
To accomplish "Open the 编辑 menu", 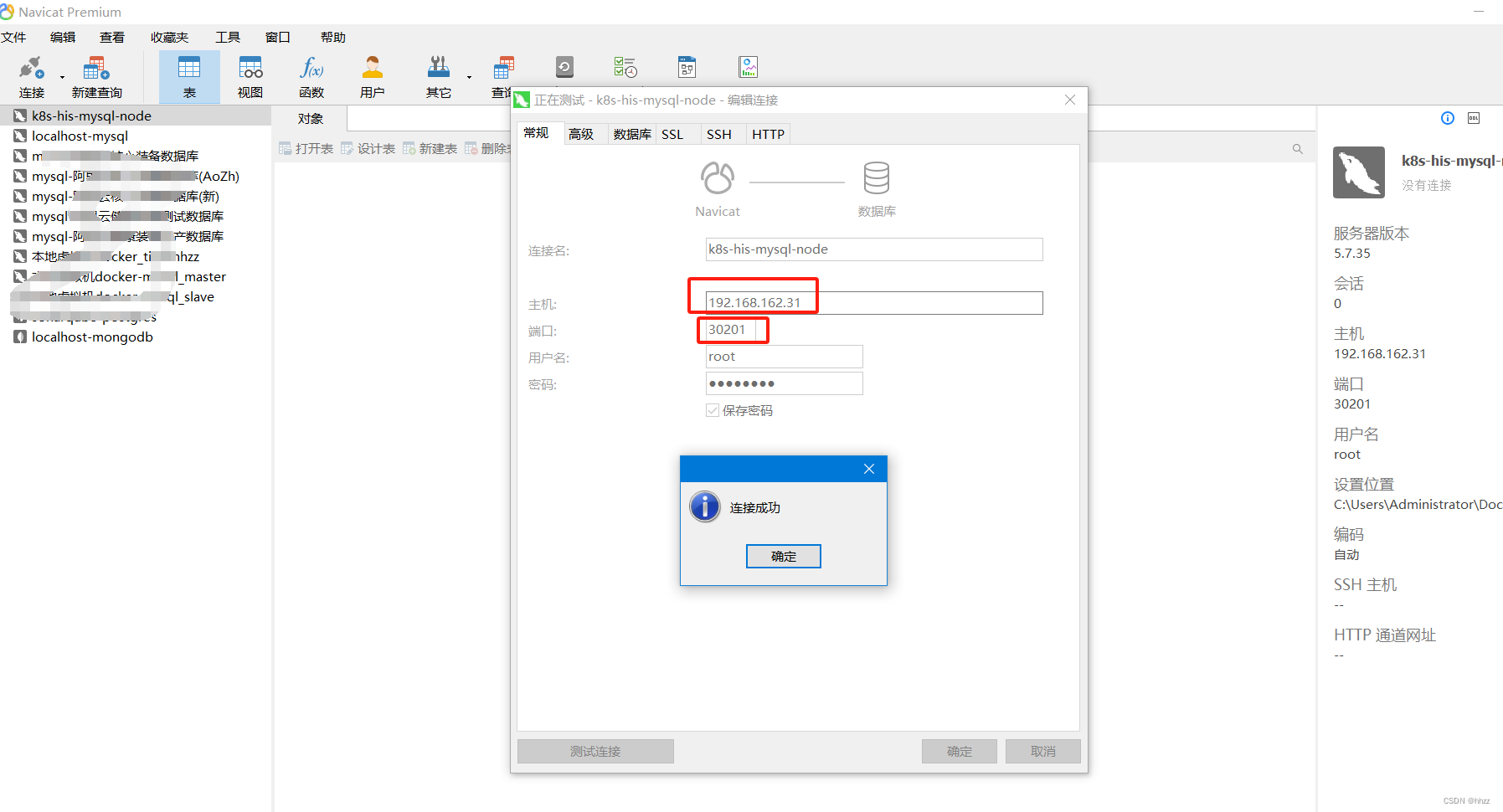I will coord(63,37).
